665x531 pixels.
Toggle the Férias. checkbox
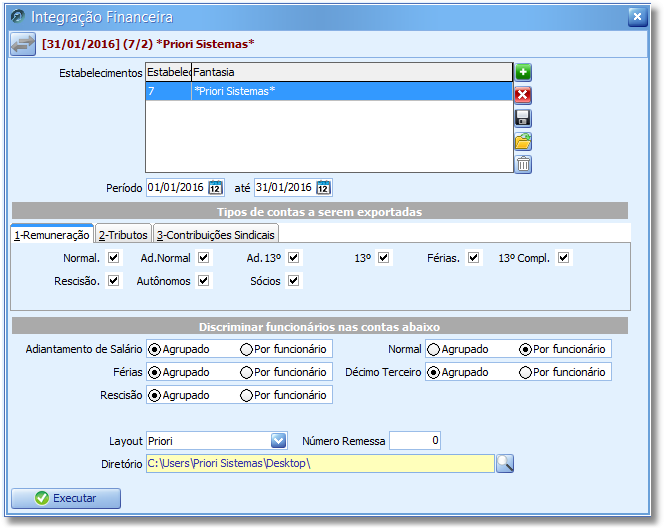point(473,257)
